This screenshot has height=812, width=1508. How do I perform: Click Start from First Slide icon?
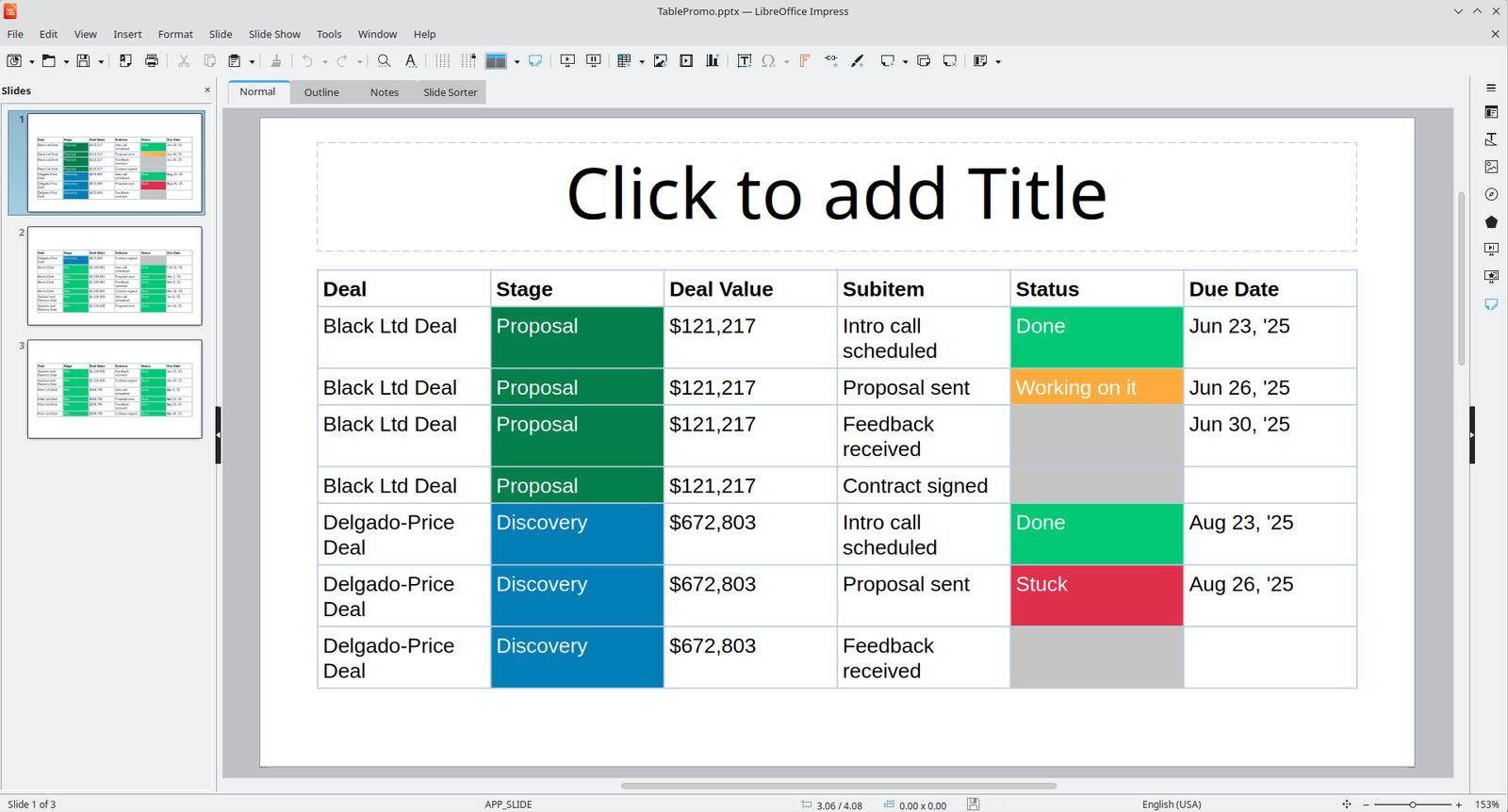coord(567,60)
